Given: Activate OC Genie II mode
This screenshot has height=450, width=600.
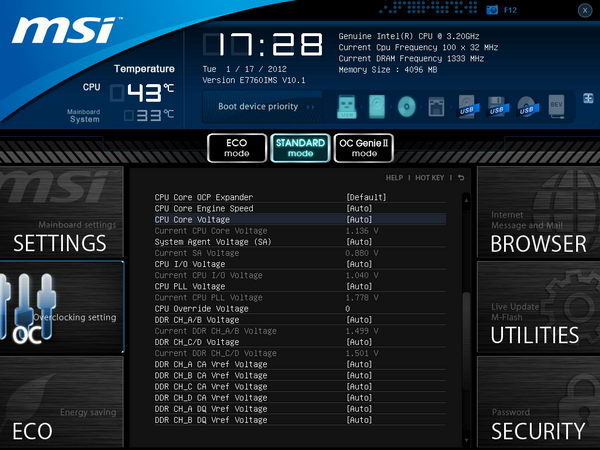Looking at the screenshot, I should 364,148.
